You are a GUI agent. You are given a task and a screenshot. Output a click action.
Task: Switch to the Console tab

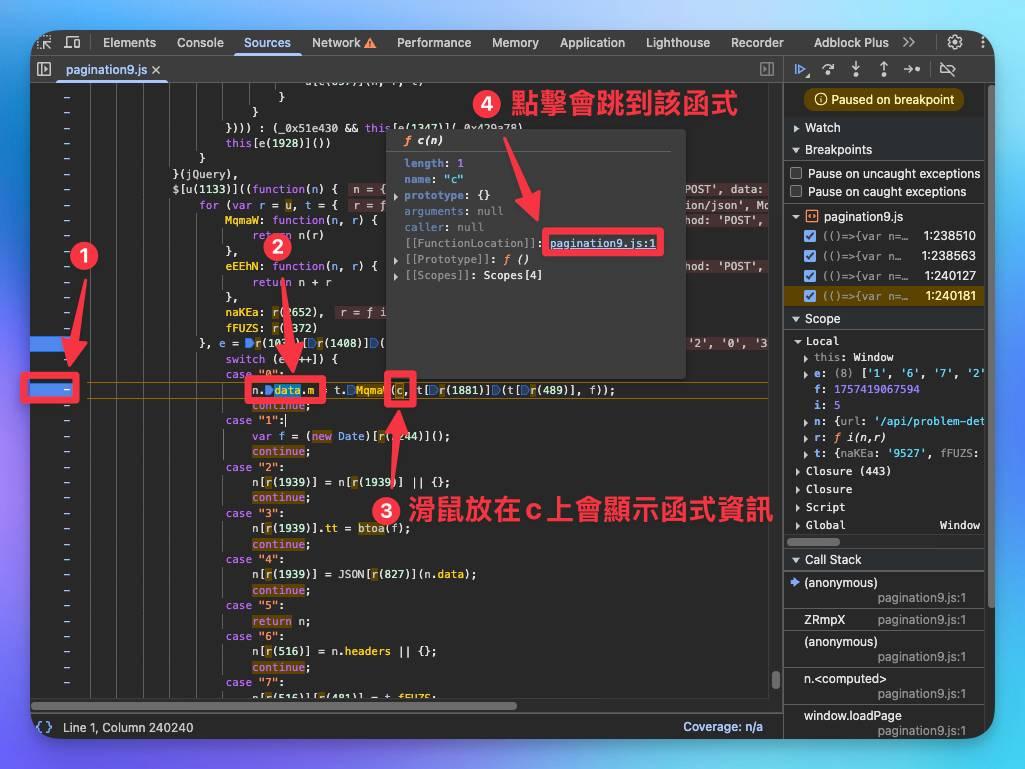(200, 43)
